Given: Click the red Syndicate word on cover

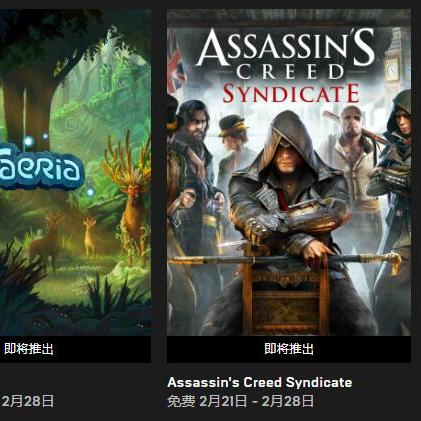Looking at the screenshot, I should [291, 93].
